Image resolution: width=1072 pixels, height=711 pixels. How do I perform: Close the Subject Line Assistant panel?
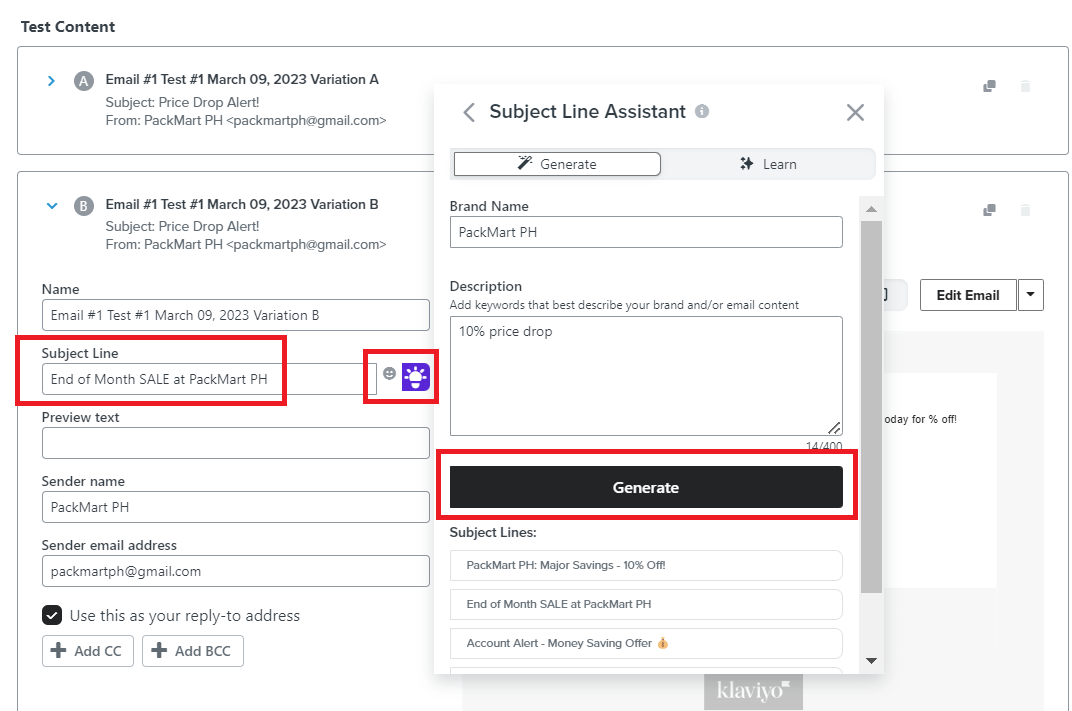tap(855, 112)
